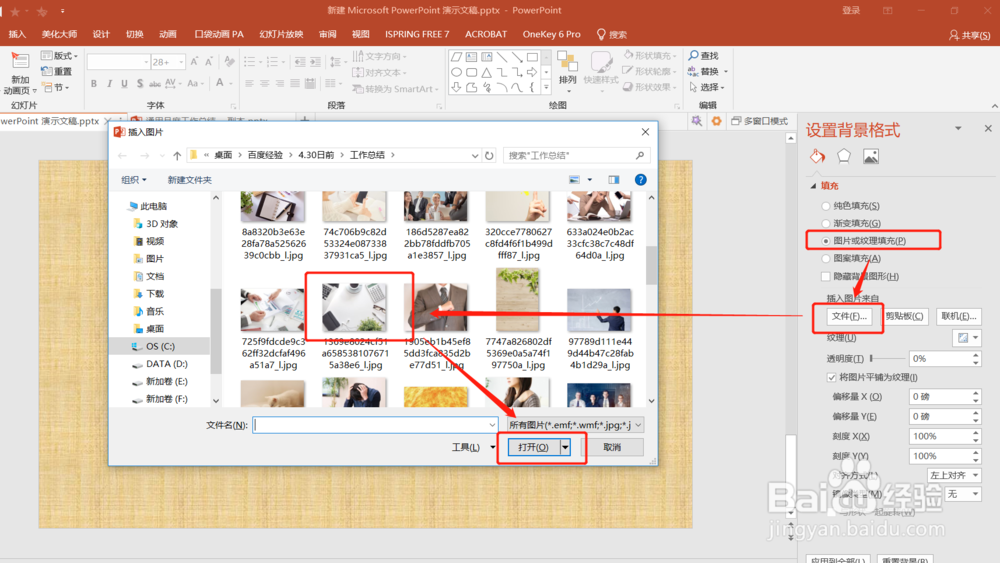Refresh the folder listing in dialog
The image size is (1000, 563).
[489, 156]
